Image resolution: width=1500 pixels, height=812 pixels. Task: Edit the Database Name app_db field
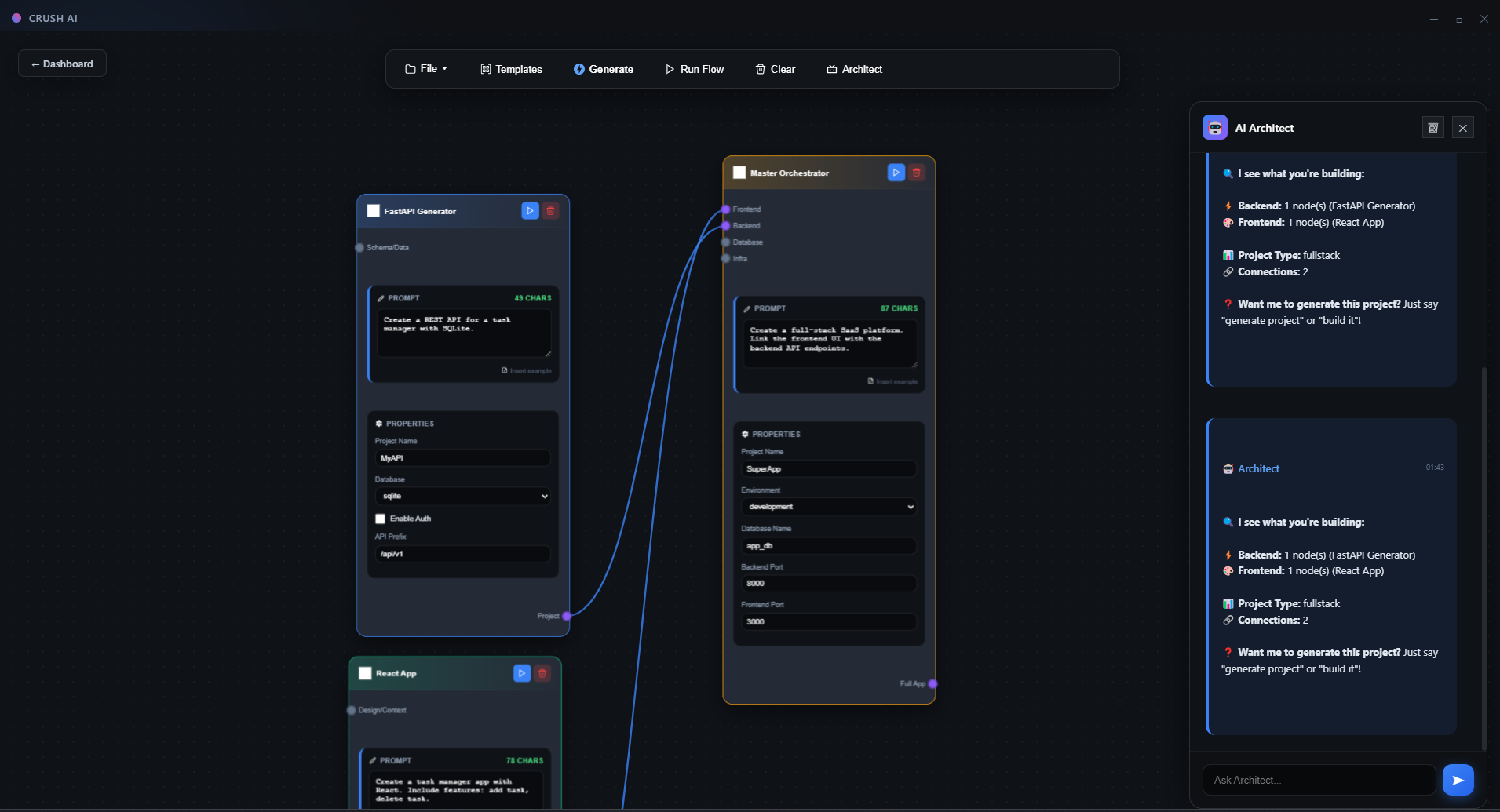829,546
